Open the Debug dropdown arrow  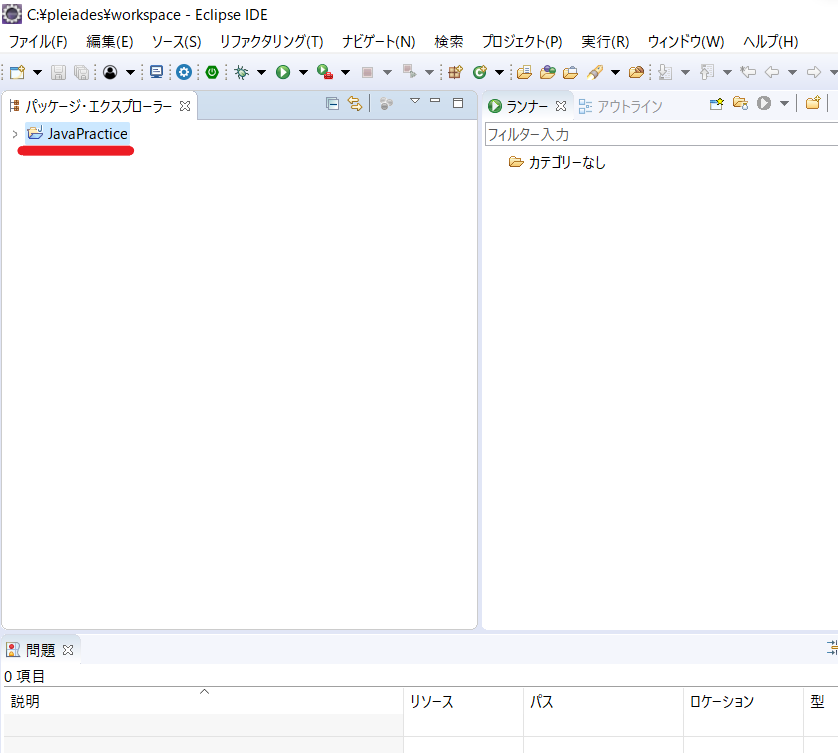261,72
